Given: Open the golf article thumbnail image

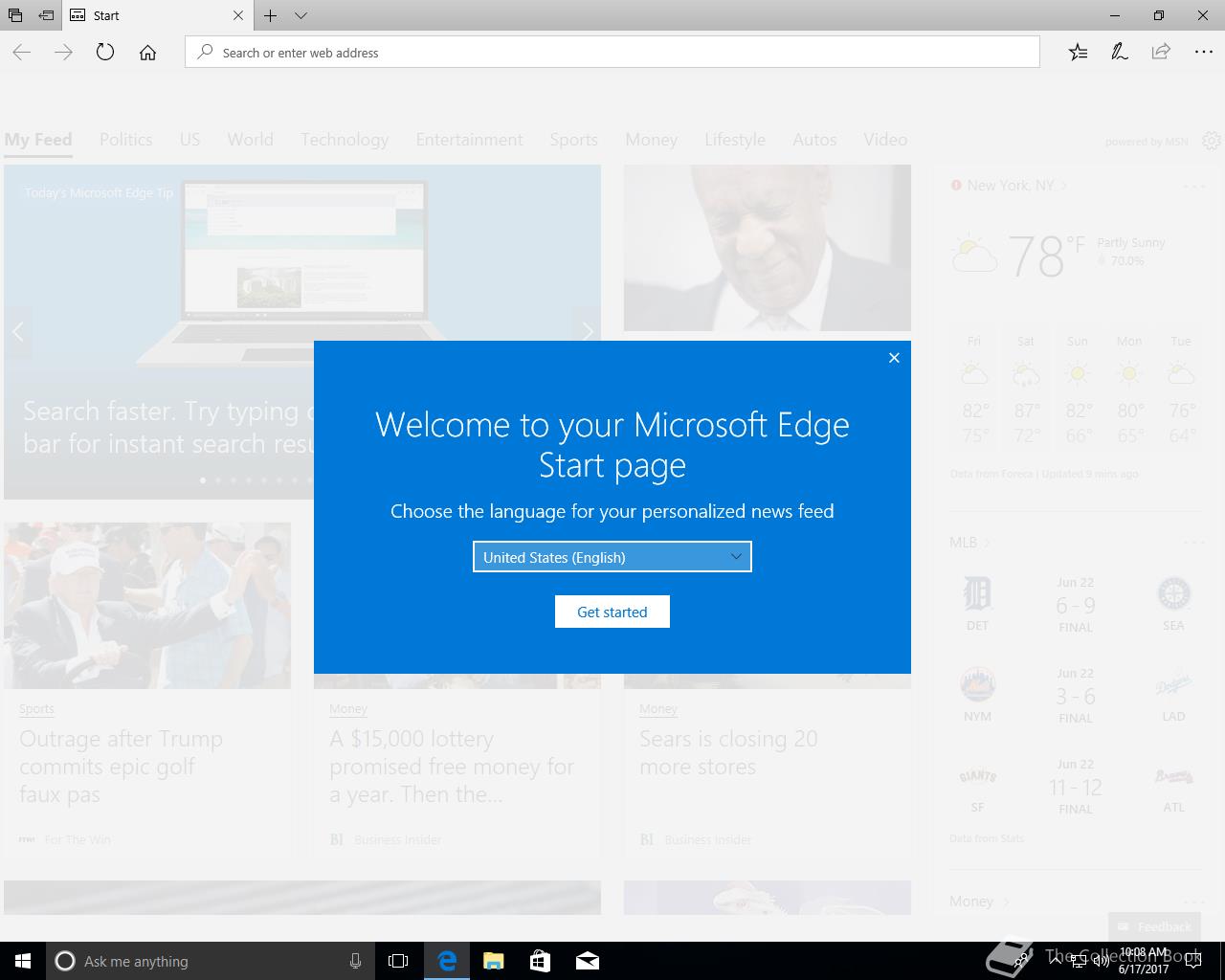Looking at the screenshot, I should (x=147, y=606).
